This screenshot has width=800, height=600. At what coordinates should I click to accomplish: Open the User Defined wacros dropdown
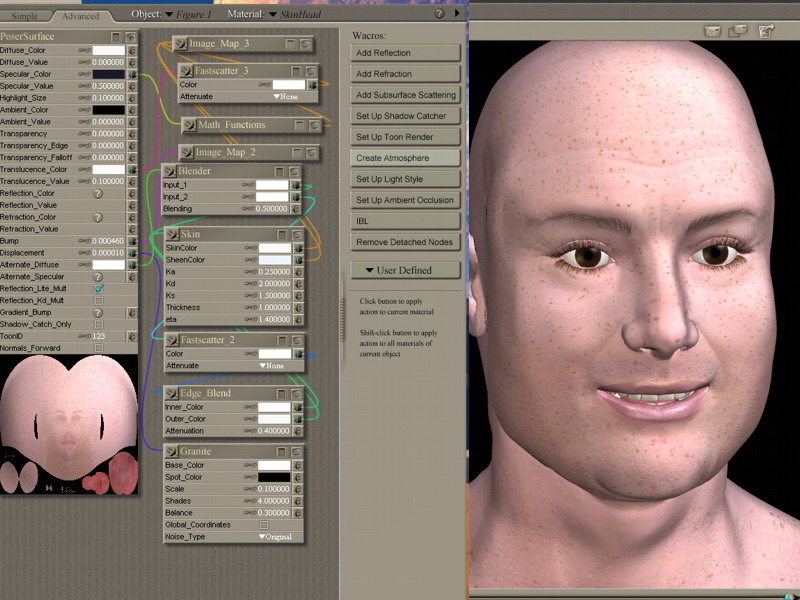point(406,270)
